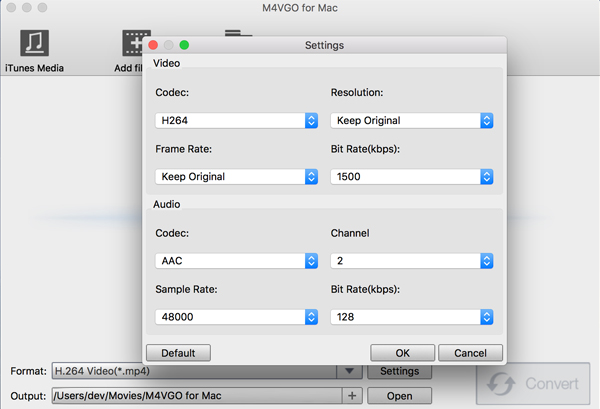This screenshot has height=409, width=600.
Task: Open the audio Codec AAC dropdown
Action: click(236, 261)
